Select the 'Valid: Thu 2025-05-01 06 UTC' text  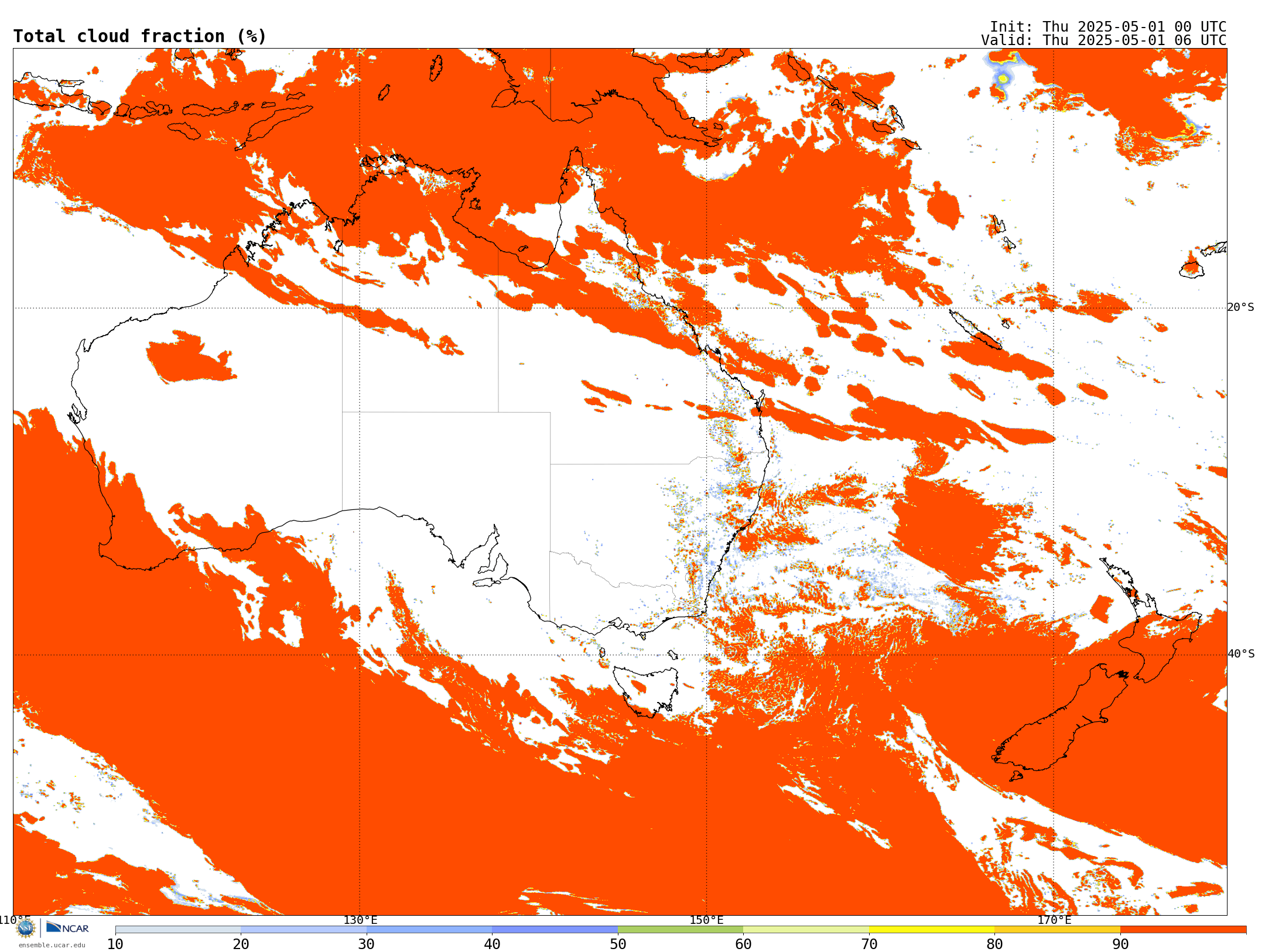coord(1104,40)
